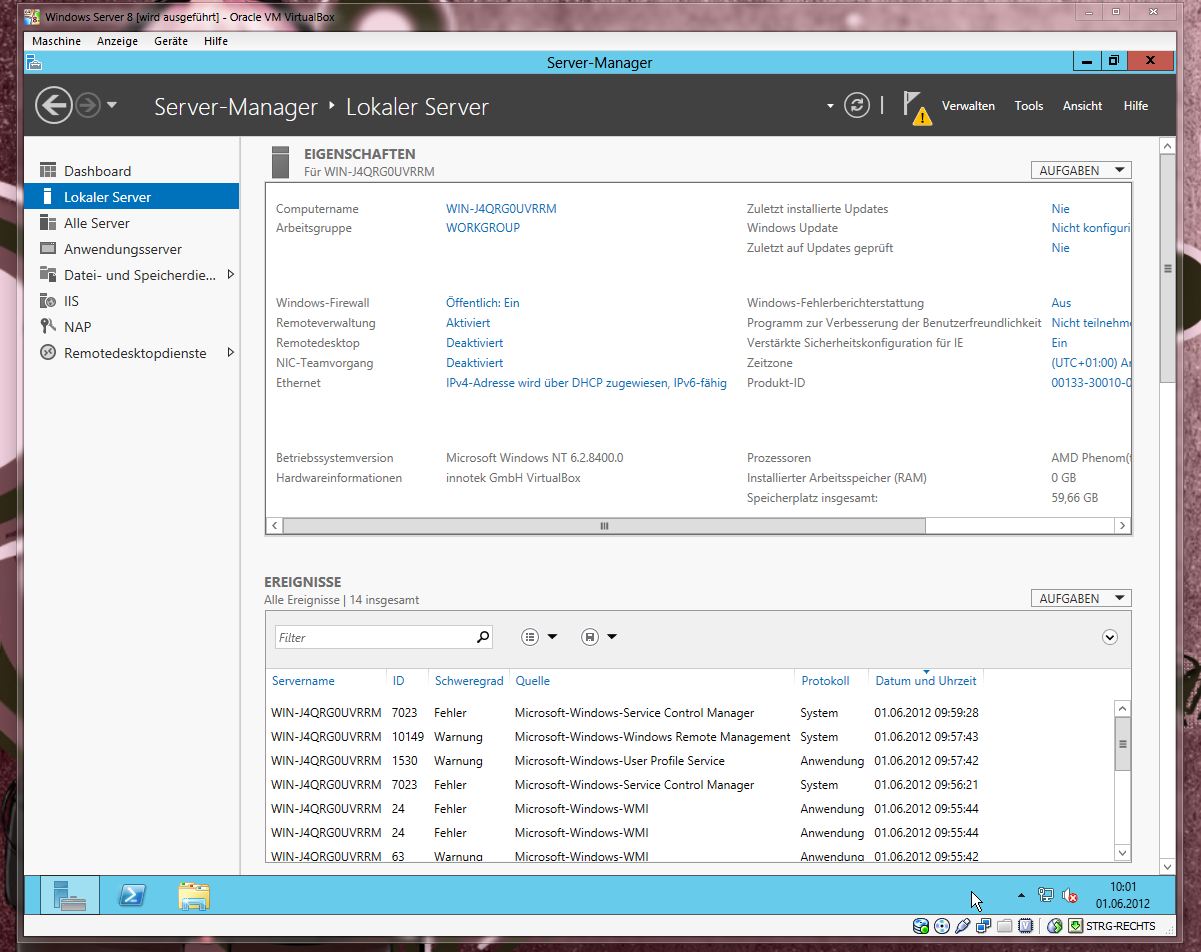1201x952 pixels.
Task: Refresh the Server-Manager view
Action: pyautogui.click(x=857, y=105)
